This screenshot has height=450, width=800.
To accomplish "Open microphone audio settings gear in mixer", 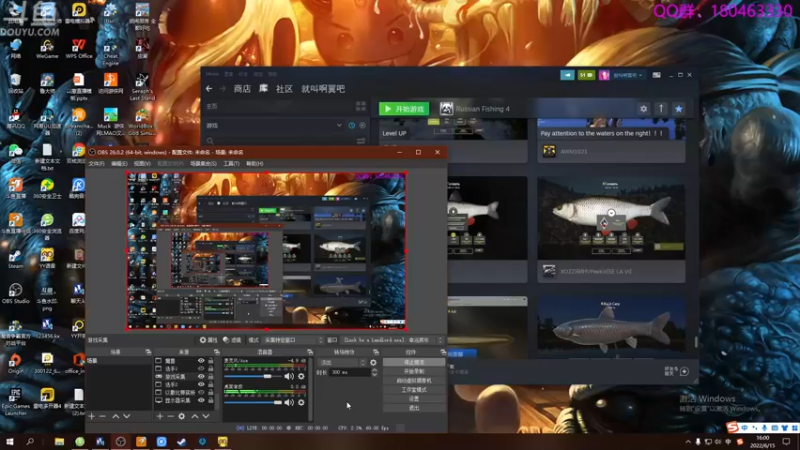I will click(301, 377).
